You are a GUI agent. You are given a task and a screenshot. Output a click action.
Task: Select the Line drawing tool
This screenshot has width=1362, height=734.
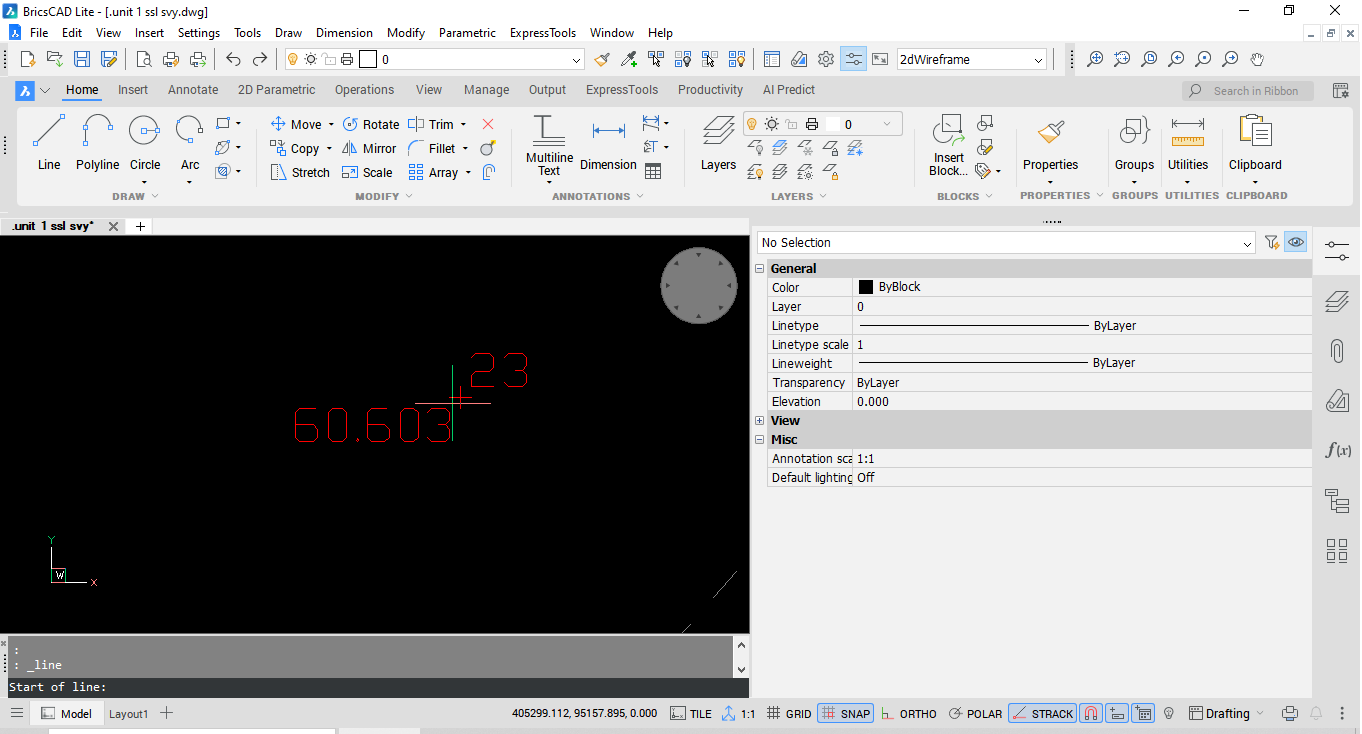coord(49,143)
